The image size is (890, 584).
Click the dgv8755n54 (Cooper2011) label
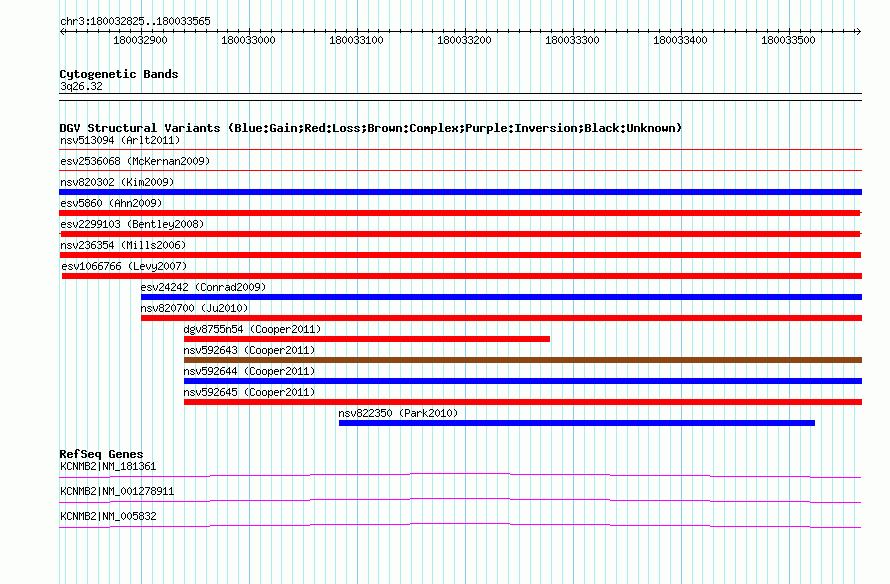[253, 329]
